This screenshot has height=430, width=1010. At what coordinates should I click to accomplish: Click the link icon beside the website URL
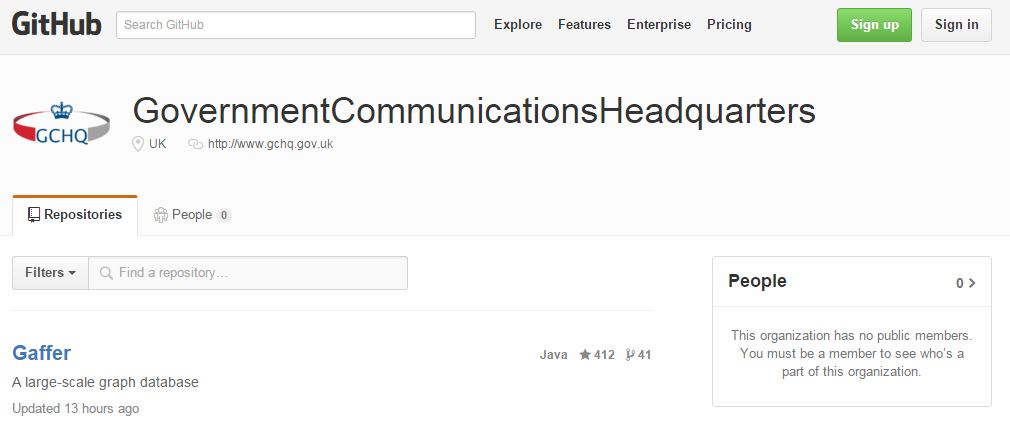point(195,144)
